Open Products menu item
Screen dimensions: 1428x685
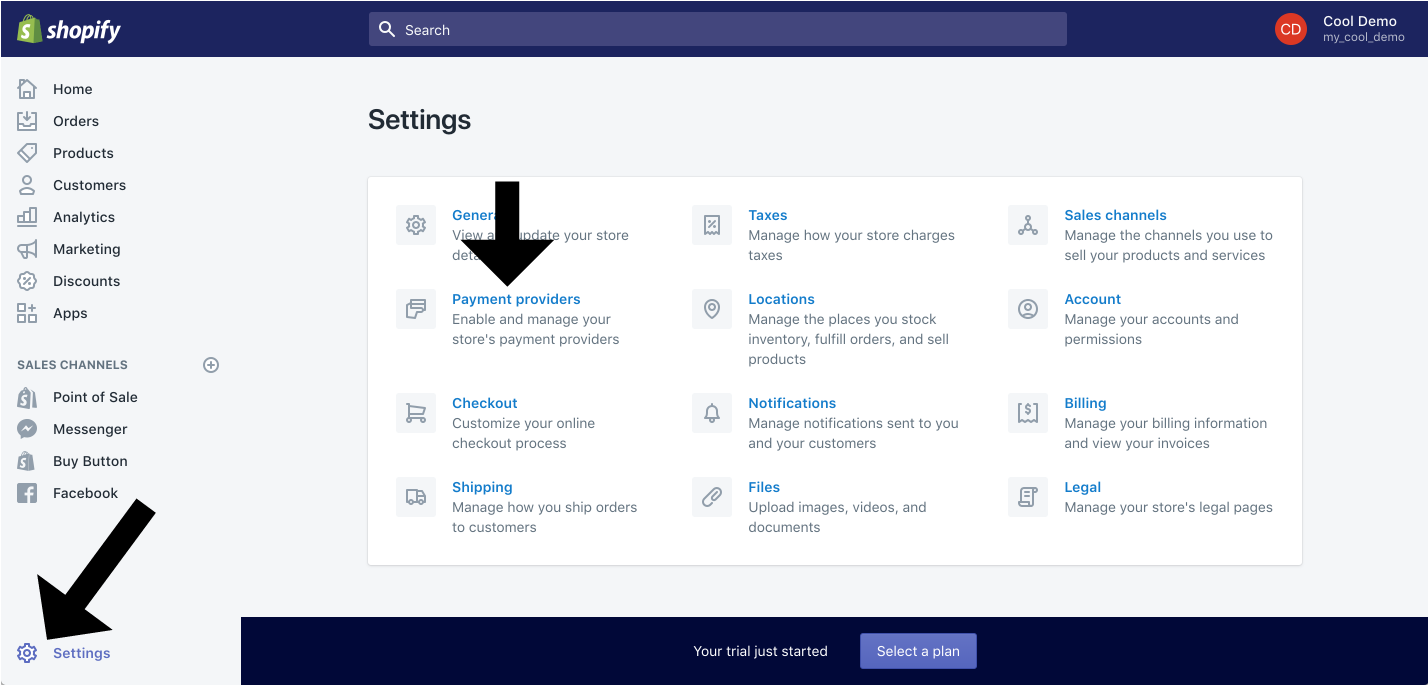coord(83,153)
